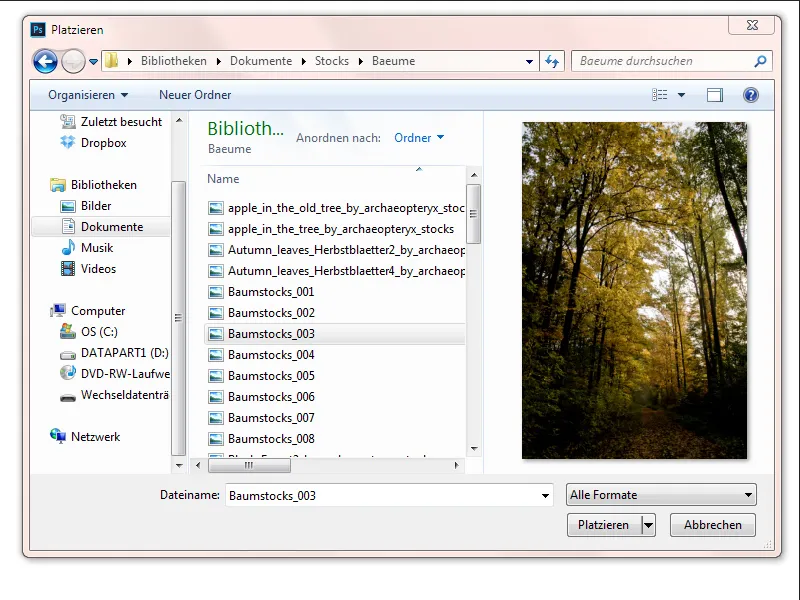Viewport: 800px width, 600px height.
Task: Click the image icon of Baumstocks_007
Action: pyautogui.click(x=216, y=418)
